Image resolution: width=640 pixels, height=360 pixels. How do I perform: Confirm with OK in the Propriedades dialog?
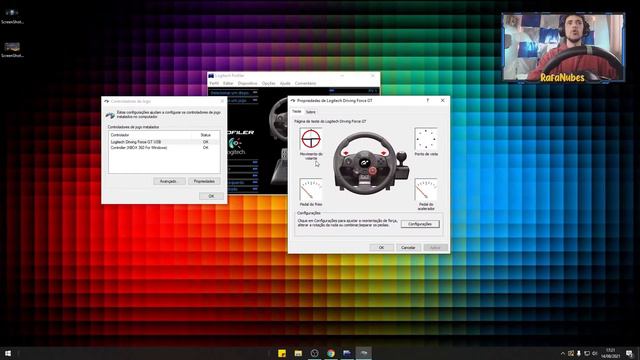click(x=382, y=248)
